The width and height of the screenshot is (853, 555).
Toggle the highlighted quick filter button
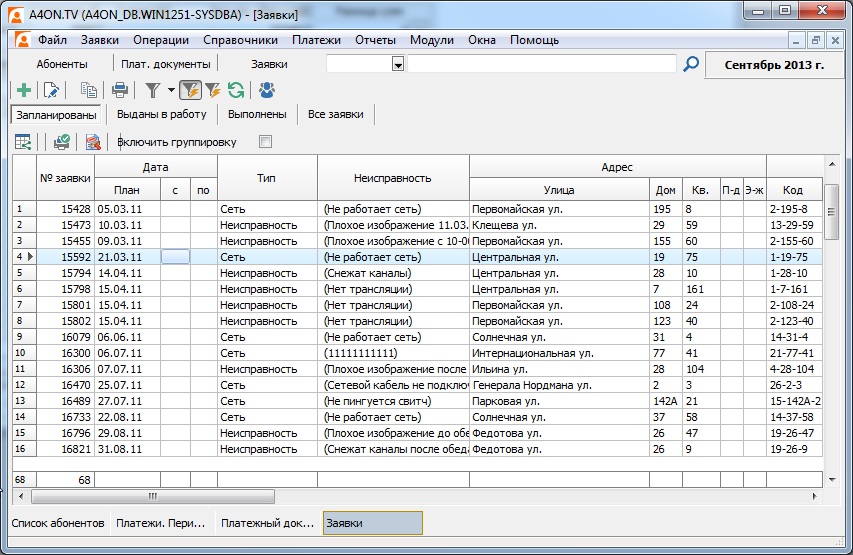click(x=190, y=90)
